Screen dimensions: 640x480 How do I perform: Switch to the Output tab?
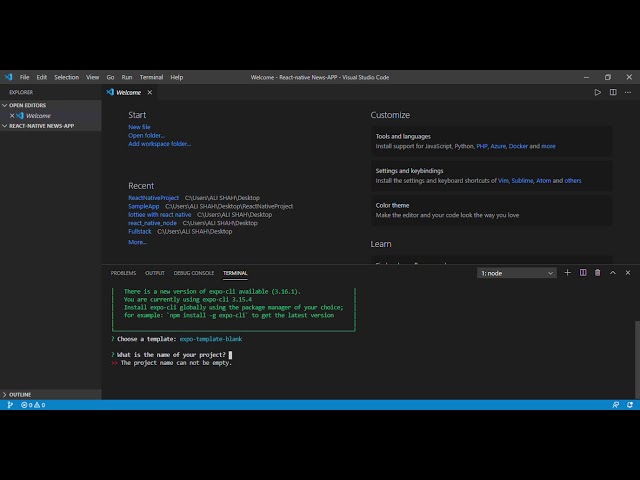155,273
